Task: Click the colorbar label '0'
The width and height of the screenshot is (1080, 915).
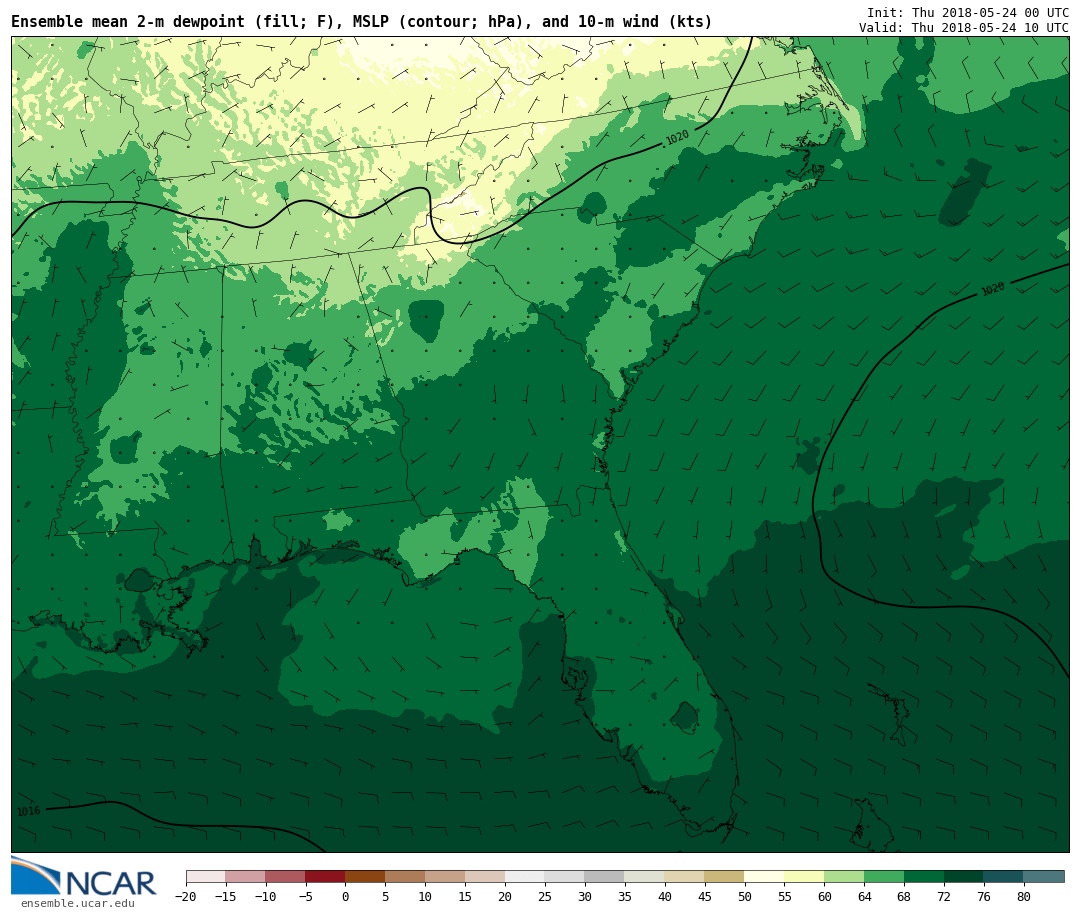Action: [346, 896]
